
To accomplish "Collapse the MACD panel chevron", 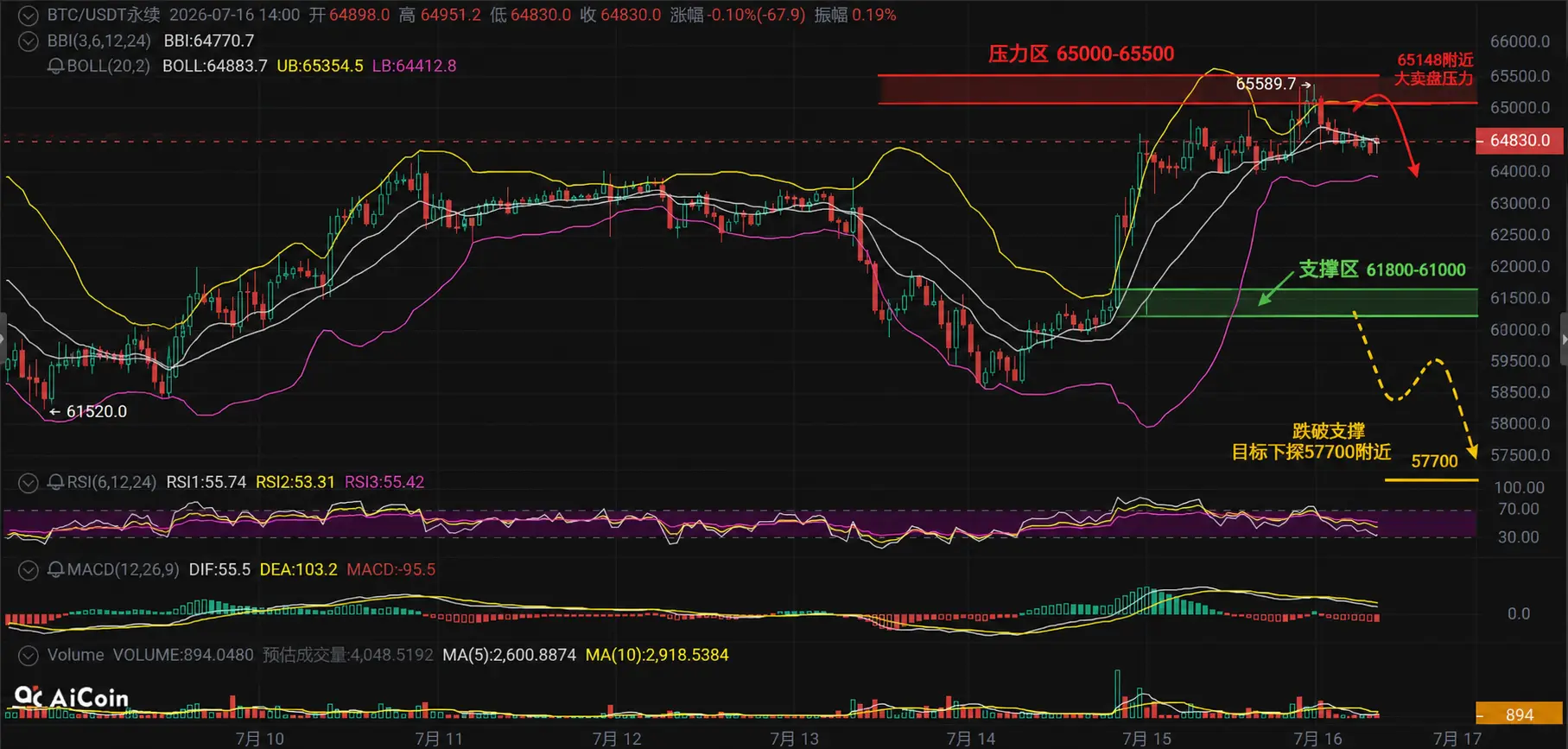I will pyautogui.click(x=29, y=569).
